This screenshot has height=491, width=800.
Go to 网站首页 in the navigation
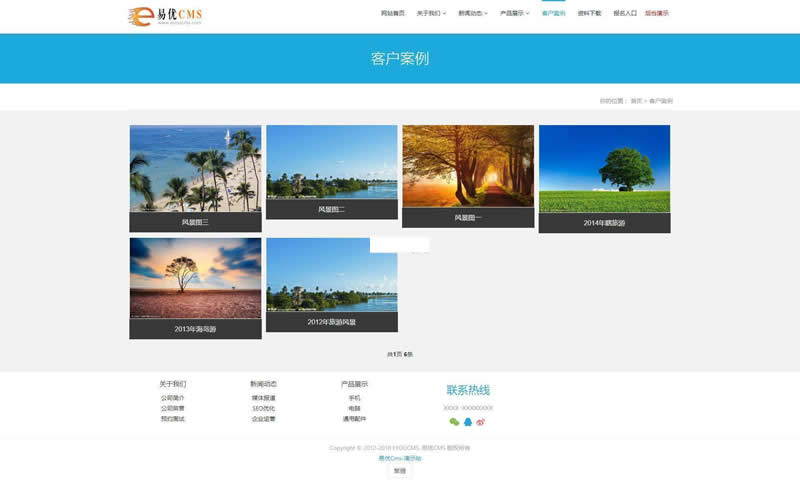pos(393,13)
